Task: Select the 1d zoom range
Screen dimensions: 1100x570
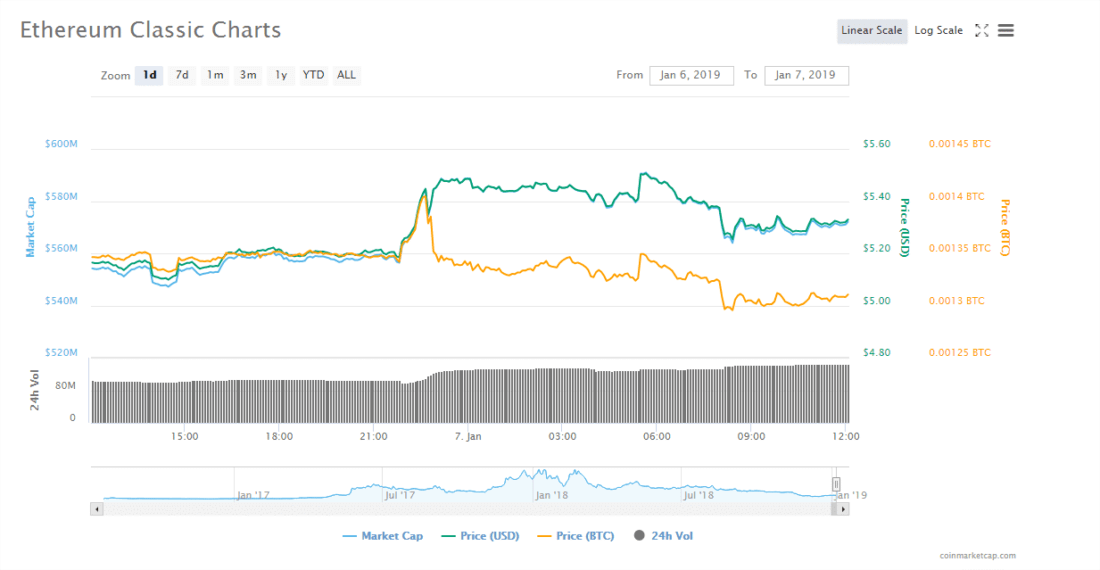Action: pyautogui.click(x=149, y=75)
